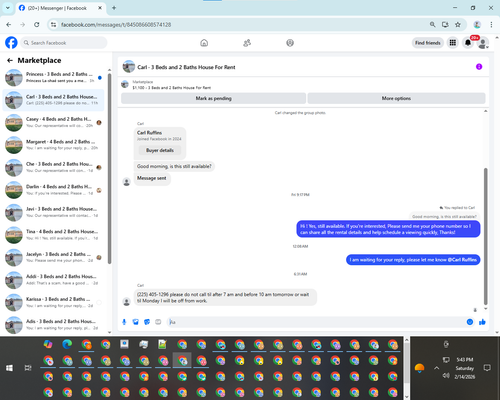Click the message input box
500x400 pixels.
tap(317, 322)
